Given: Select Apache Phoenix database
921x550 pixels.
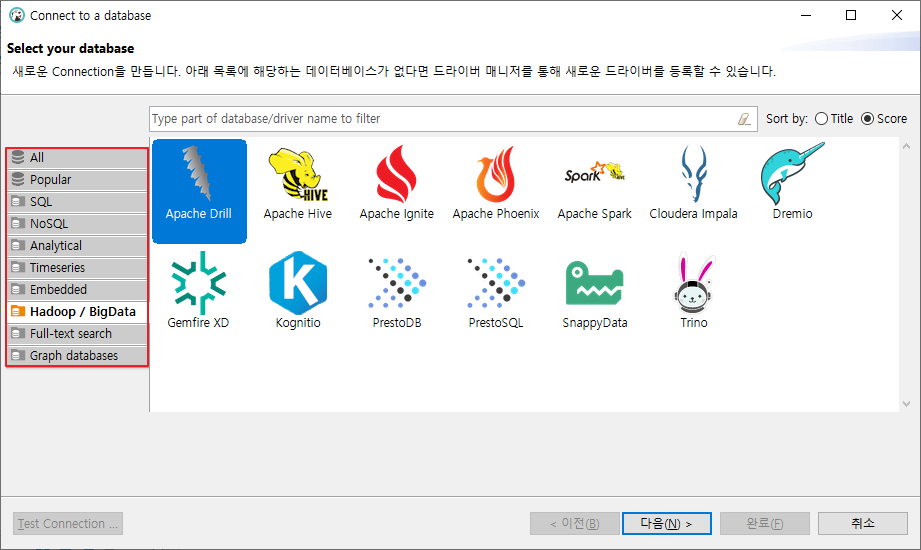Looking at the screenshot, I should click(496, 183).
